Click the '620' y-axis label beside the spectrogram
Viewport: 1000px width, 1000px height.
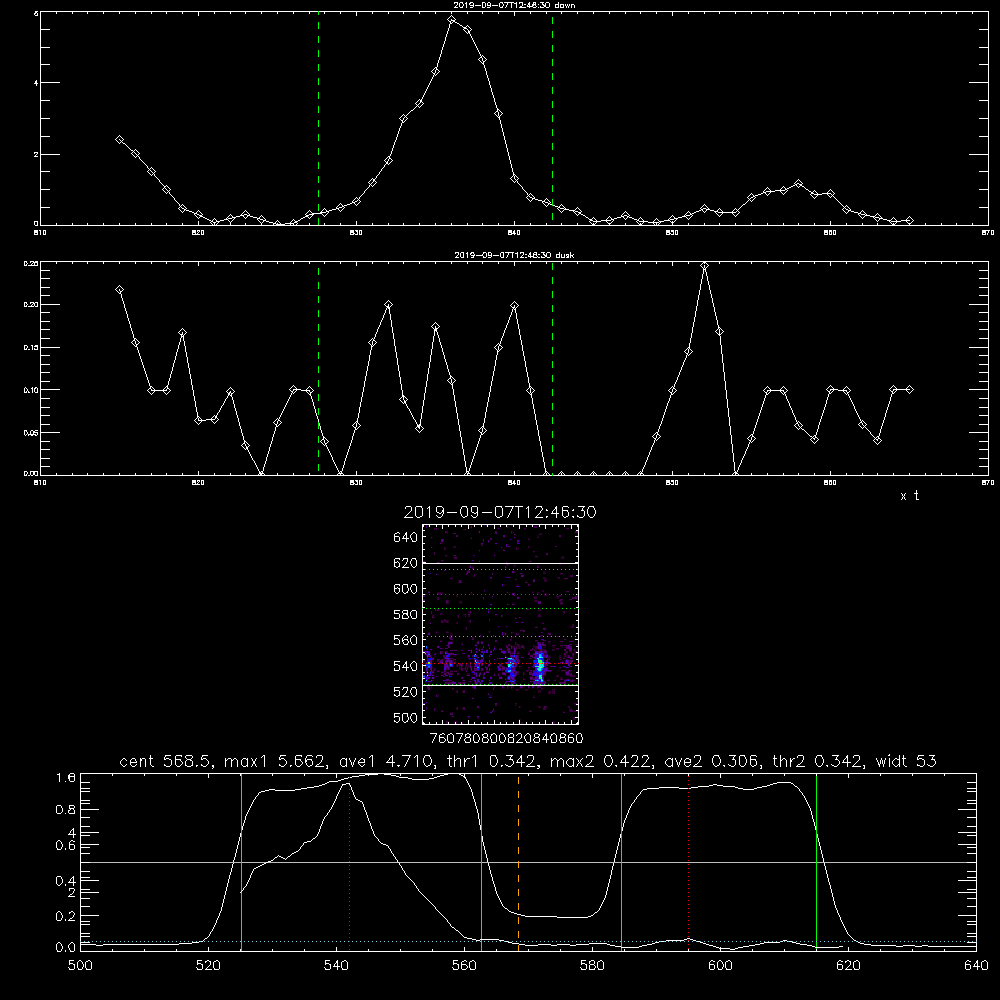(x=406, y=563)
